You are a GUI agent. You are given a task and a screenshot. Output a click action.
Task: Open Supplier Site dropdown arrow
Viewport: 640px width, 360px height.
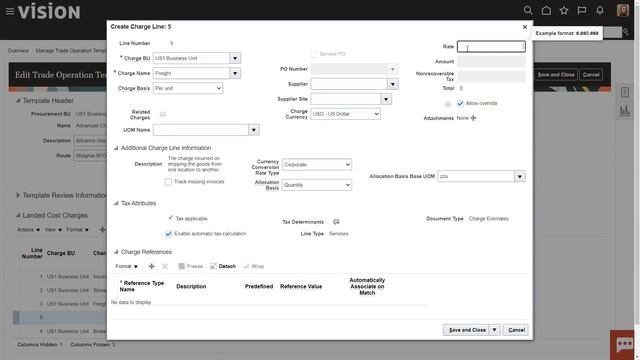386,99
